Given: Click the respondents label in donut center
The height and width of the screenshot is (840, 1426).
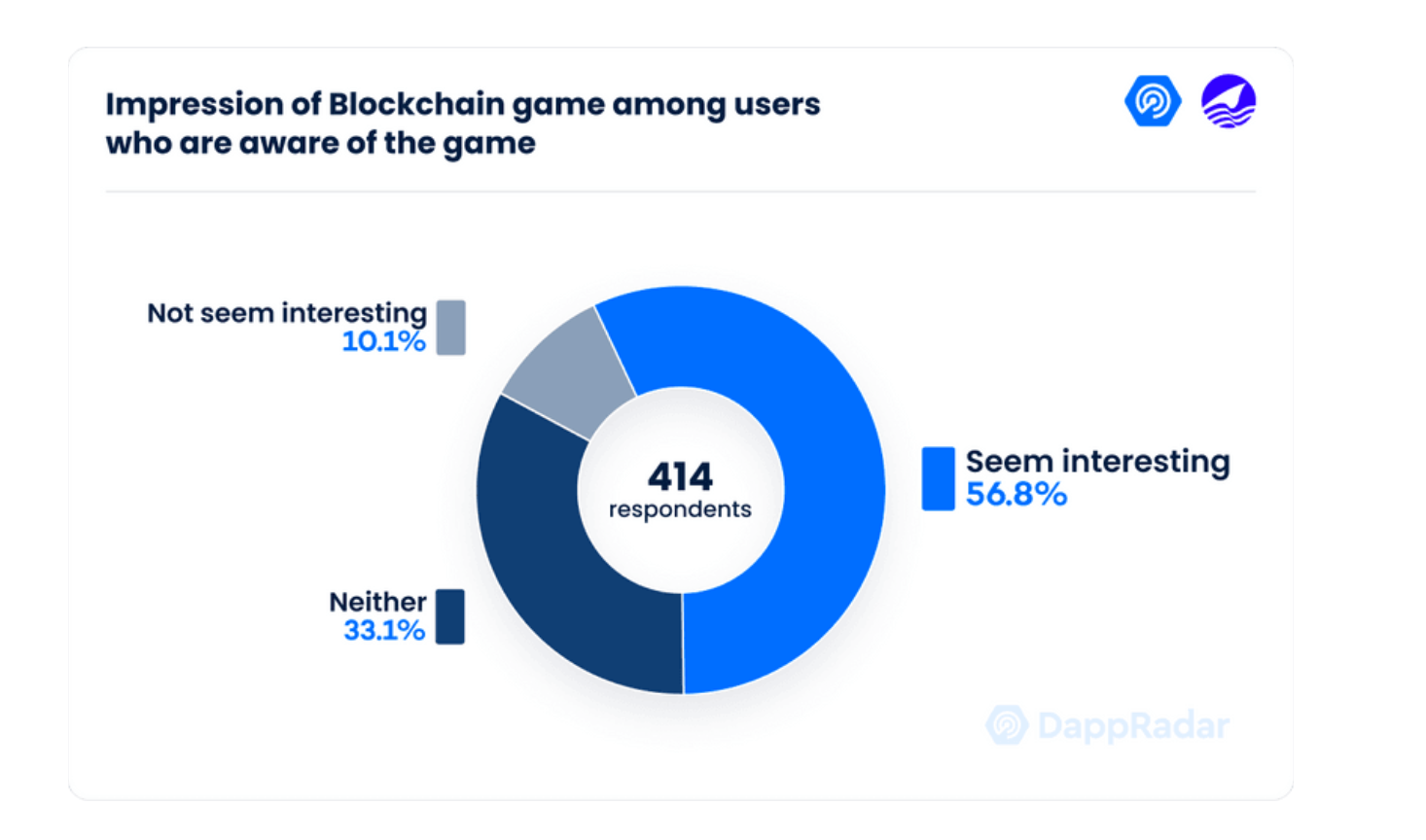Looking at the screenshot, I should click(x=680, y=509).
